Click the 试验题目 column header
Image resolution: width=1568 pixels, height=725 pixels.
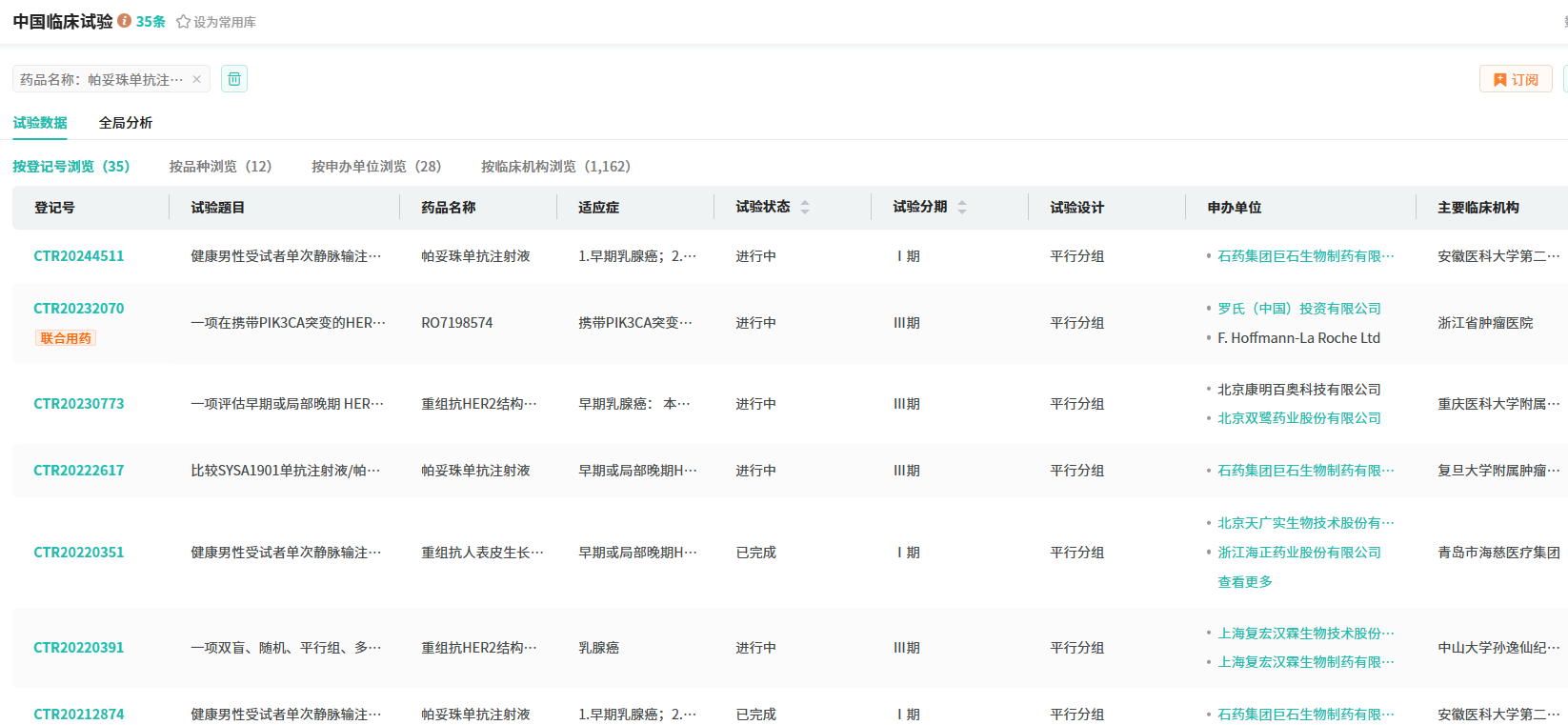pos(217,208)
